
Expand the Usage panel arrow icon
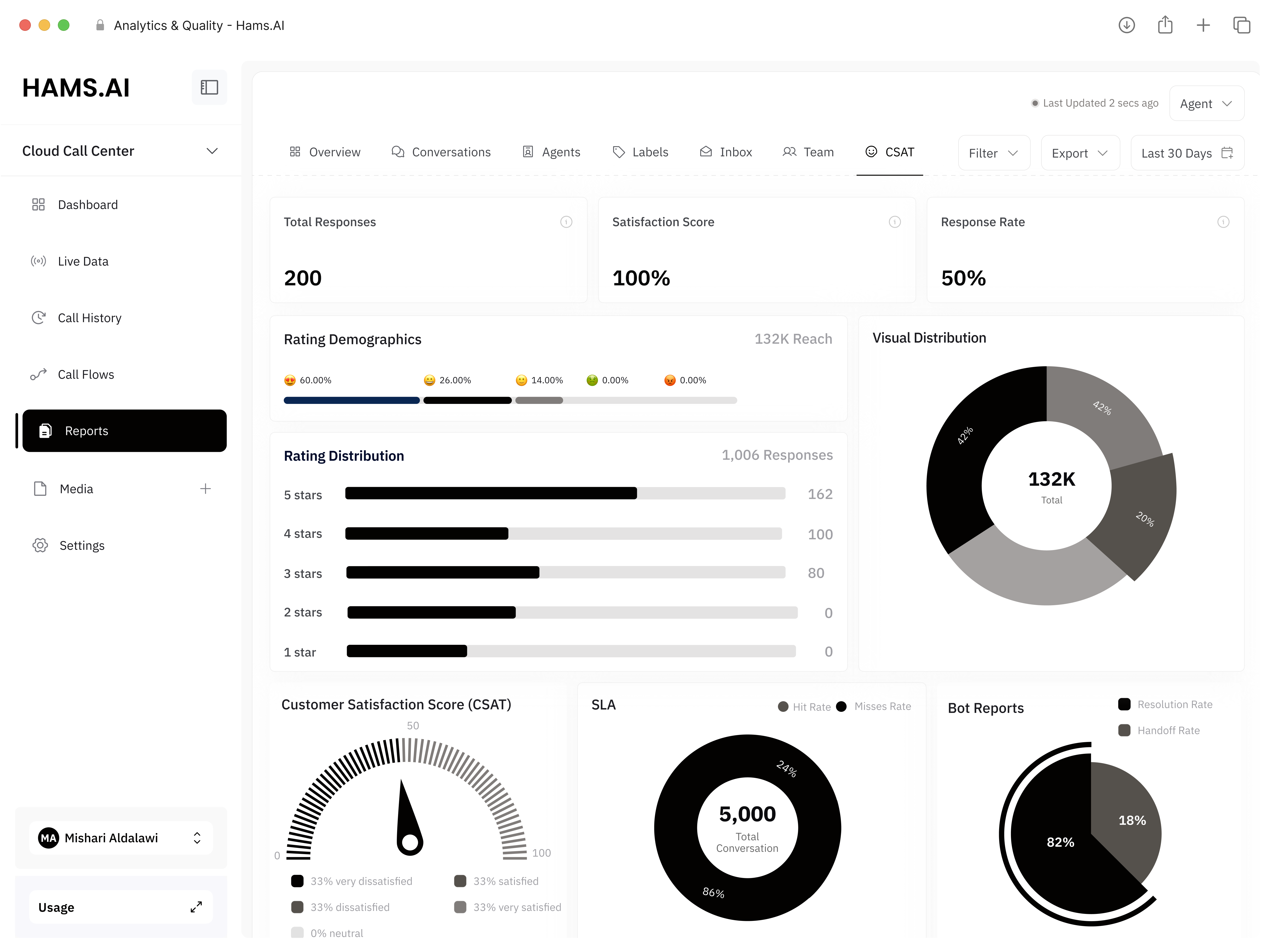coord(196,907)
